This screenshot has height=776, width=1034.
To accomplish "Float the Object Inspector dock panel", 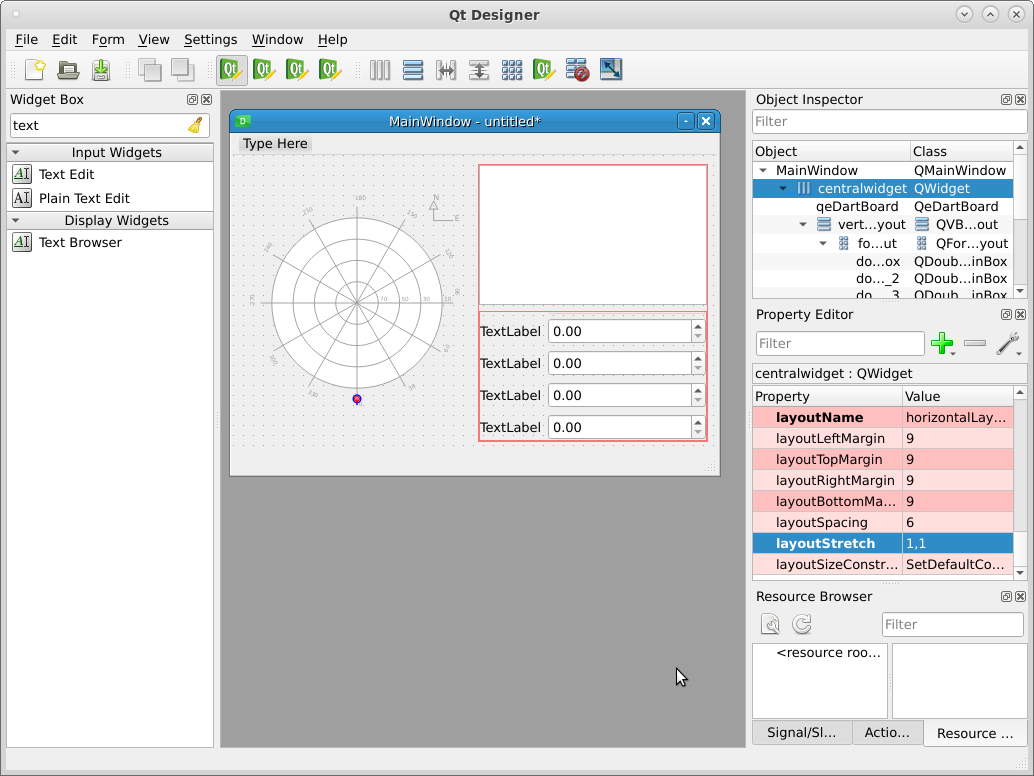I will point(1006,100).
